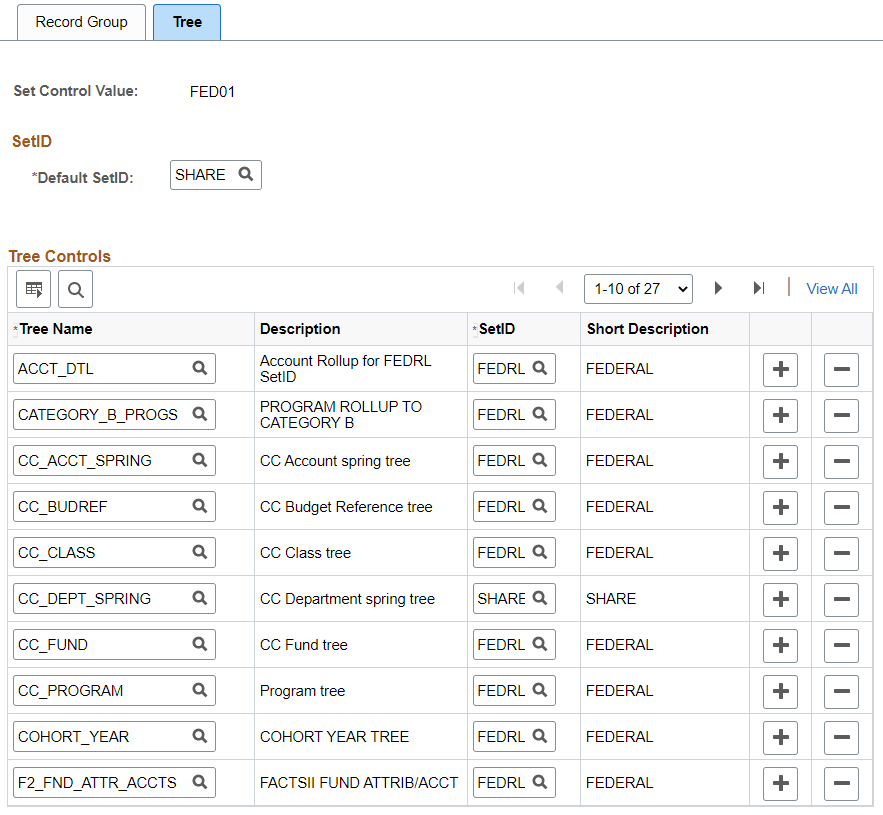This screenshot has height=815, width=883.
Task: Click the View All link
Action: click(x=831, y=289)
